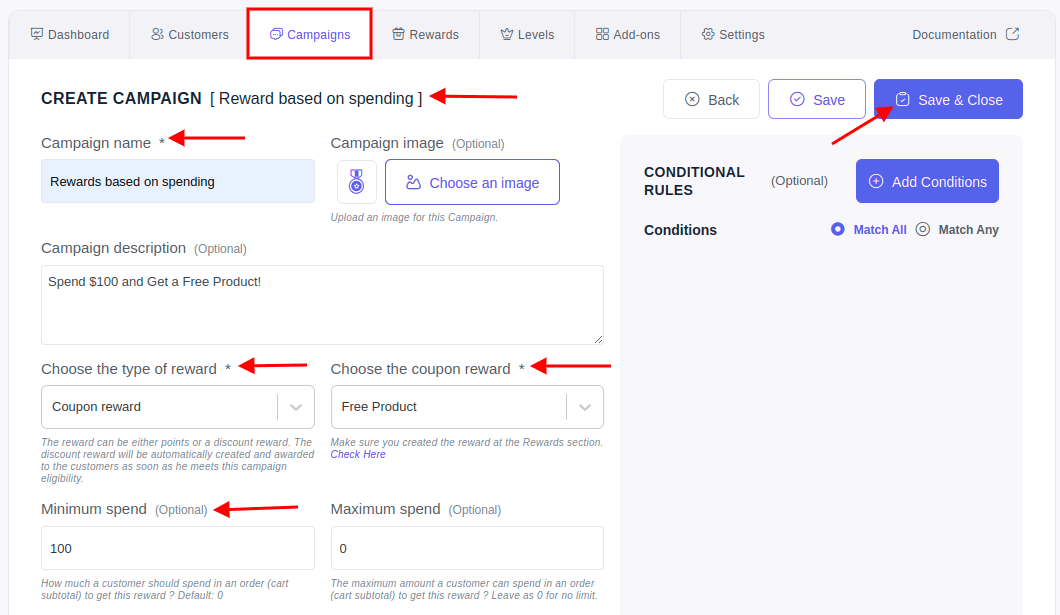The image size is (1060, 615).
Task: Click the Levels crown icon
Action: 507,34
